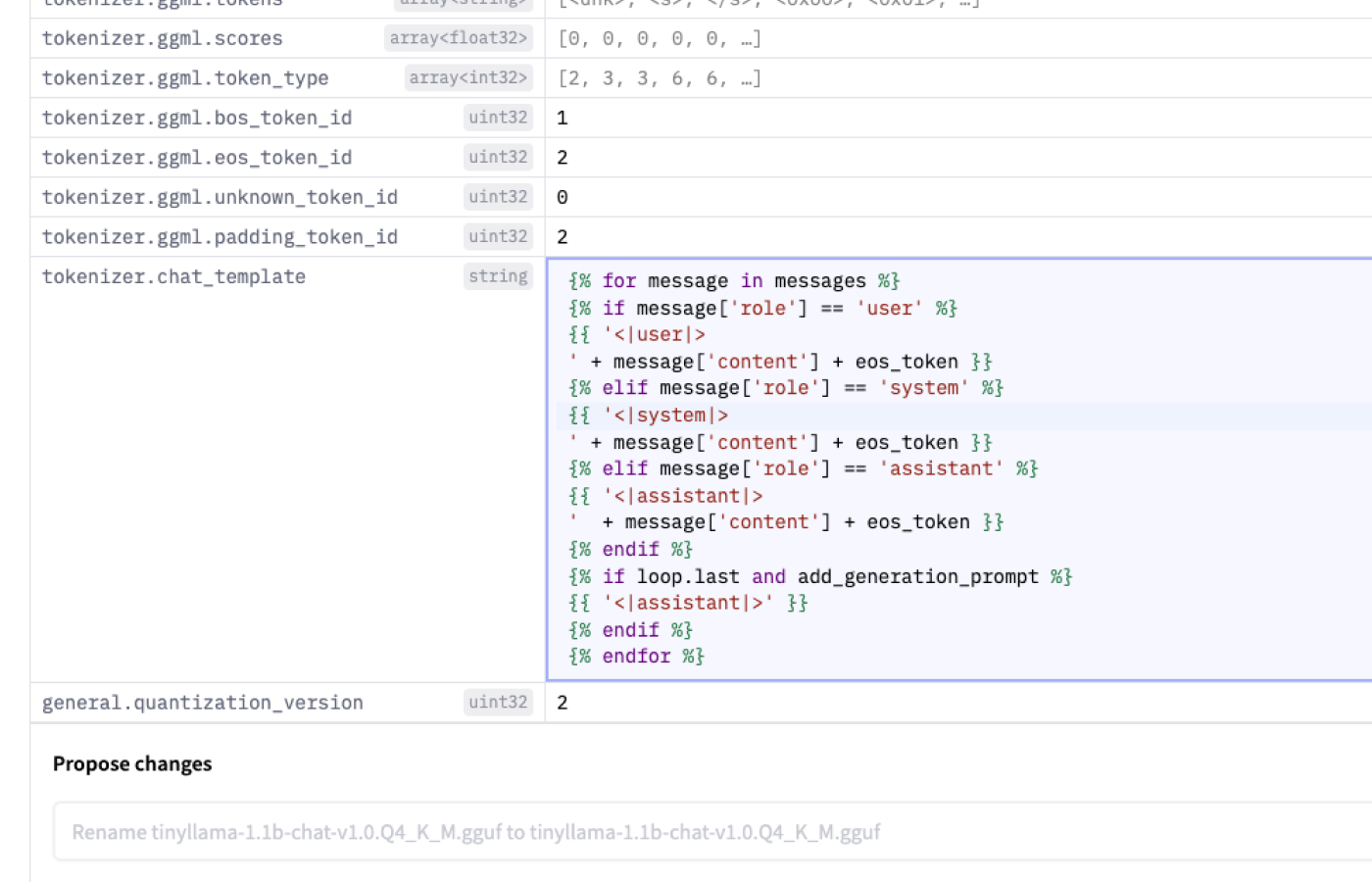The image size is (1372, 882).
Task: Place cursor on the '<|system|>' template line
Action: pos(666,416)
